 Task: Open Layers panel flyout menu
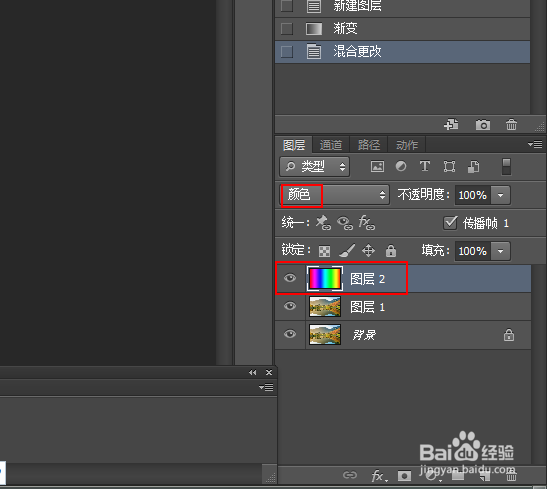pos(535,144)
